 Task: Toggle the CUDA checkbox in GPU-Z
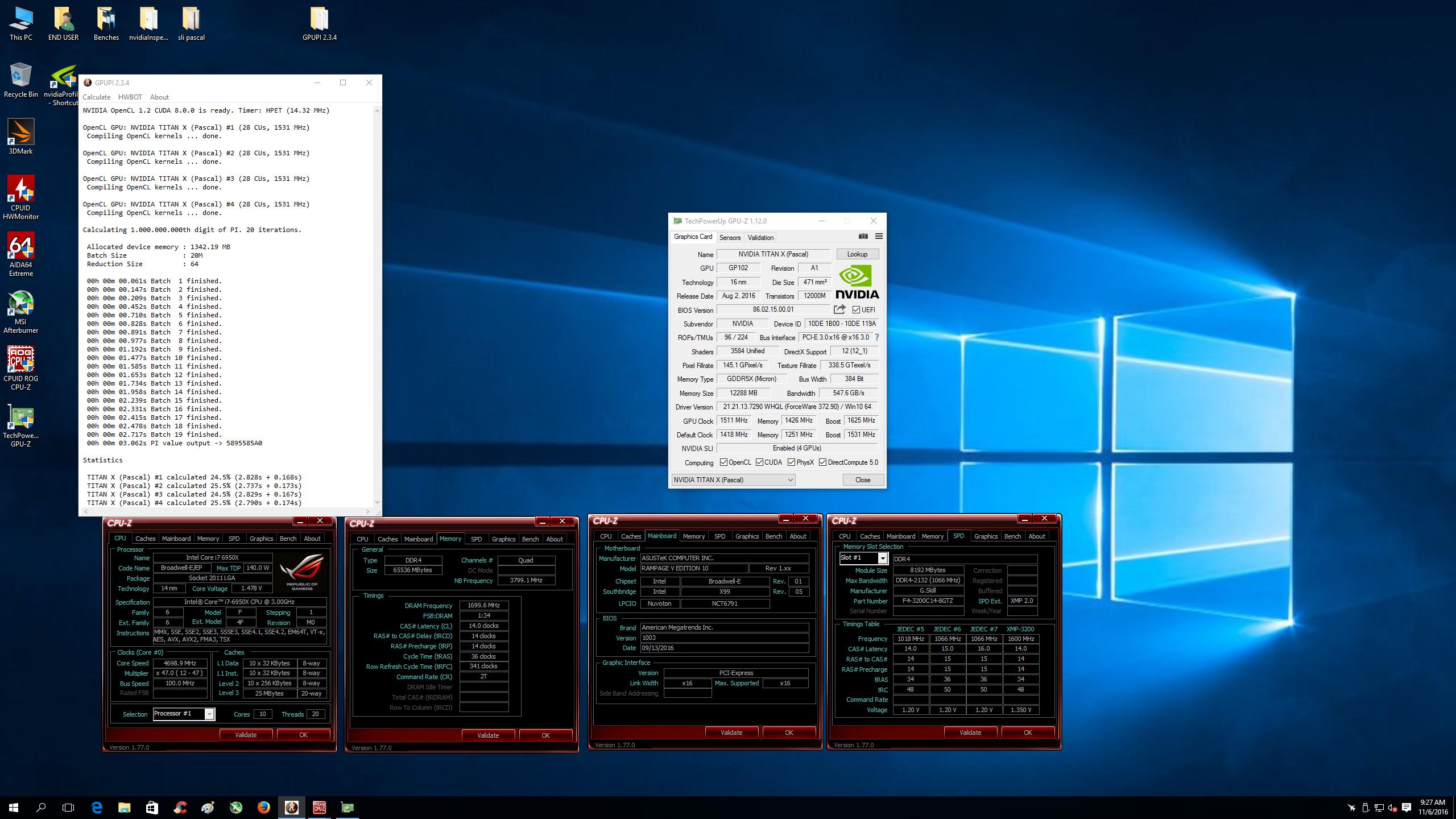(x=760, y=462)
